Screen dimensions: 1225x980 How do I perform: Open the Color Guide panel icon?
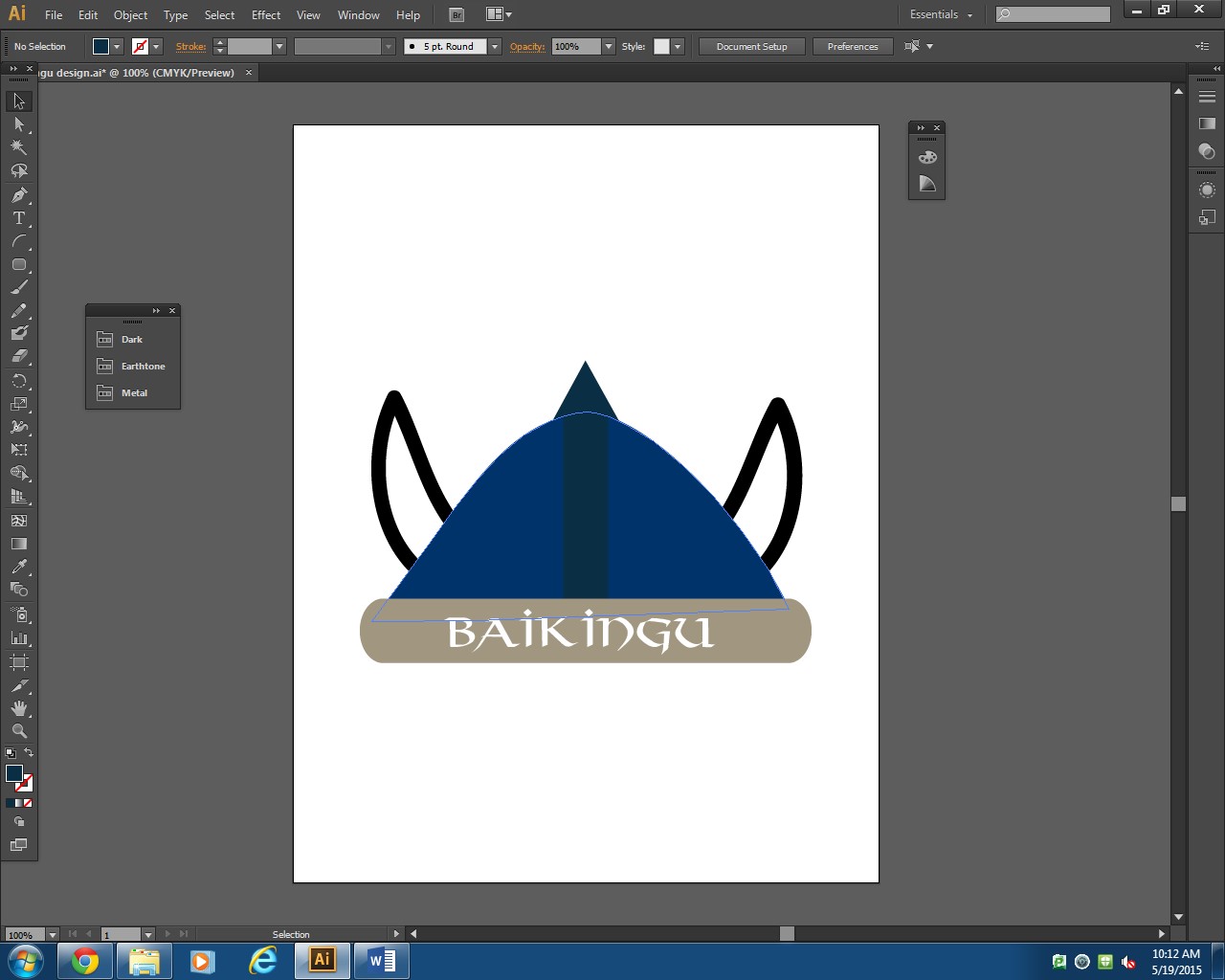click(926, 184)
